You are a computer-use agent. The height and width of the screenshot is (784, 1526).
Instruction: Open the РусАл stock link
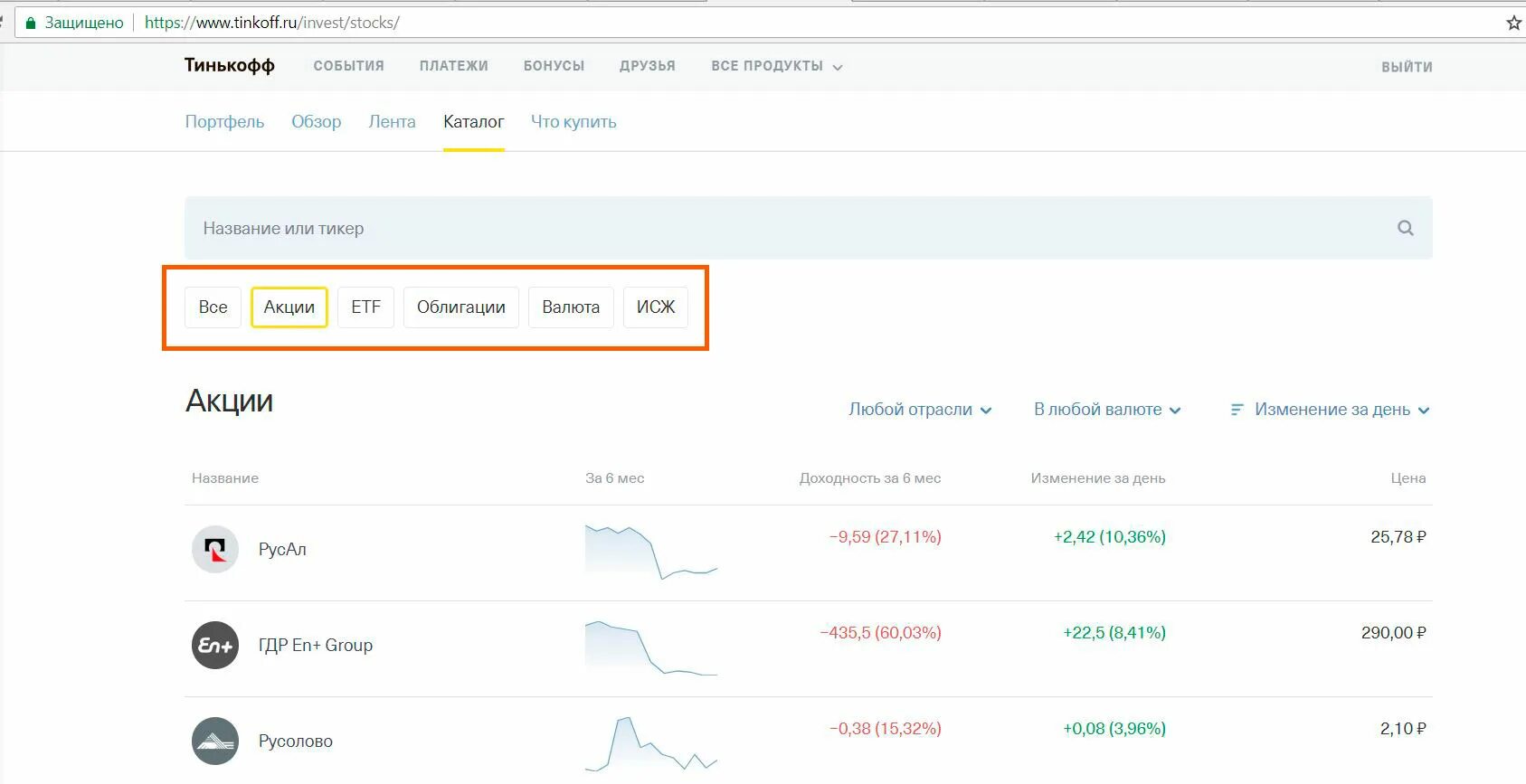point(282,549)
